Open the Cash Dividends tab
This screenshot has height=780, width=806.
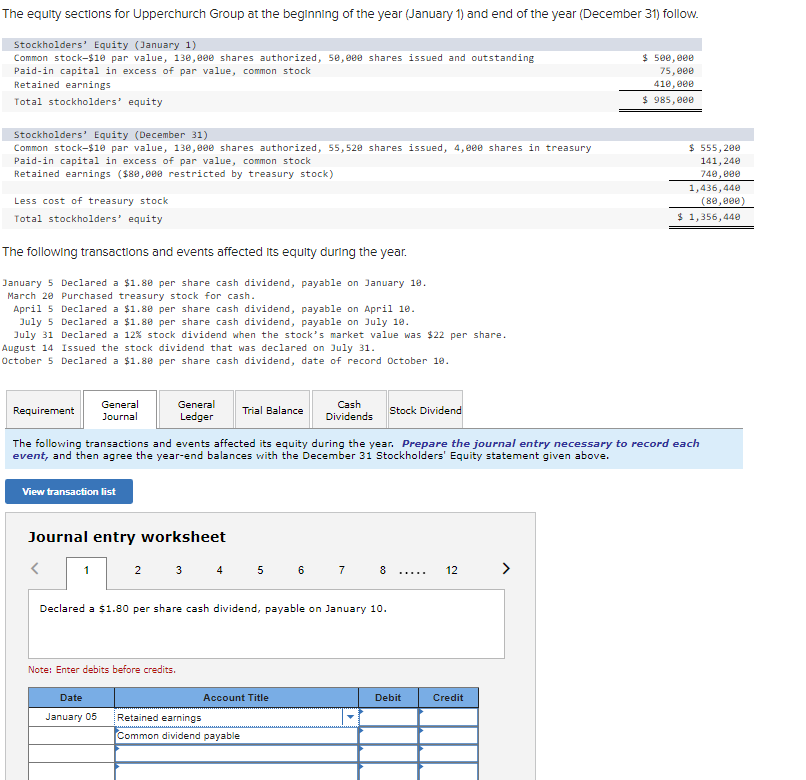349,410
